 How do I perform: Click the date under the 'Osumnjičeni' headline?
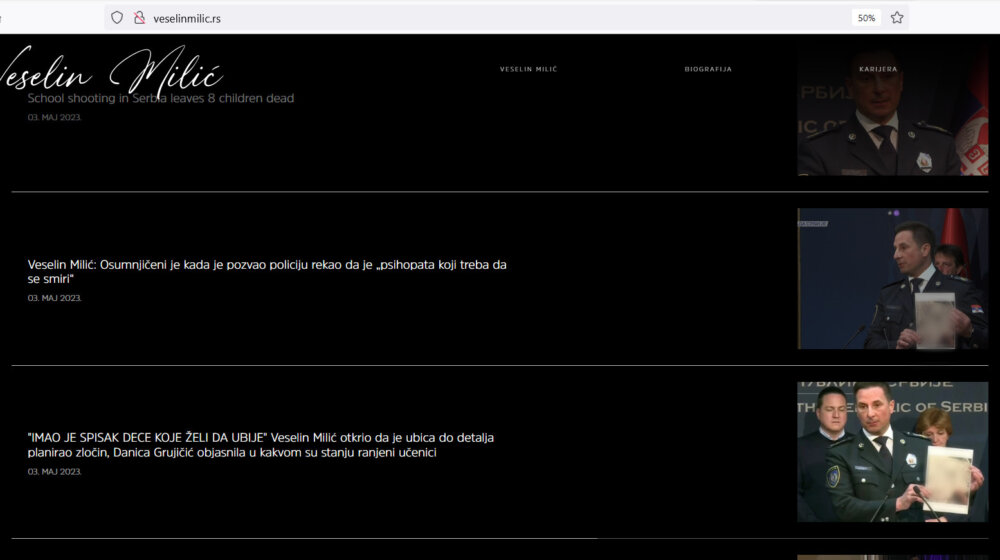tap(54, 298)
